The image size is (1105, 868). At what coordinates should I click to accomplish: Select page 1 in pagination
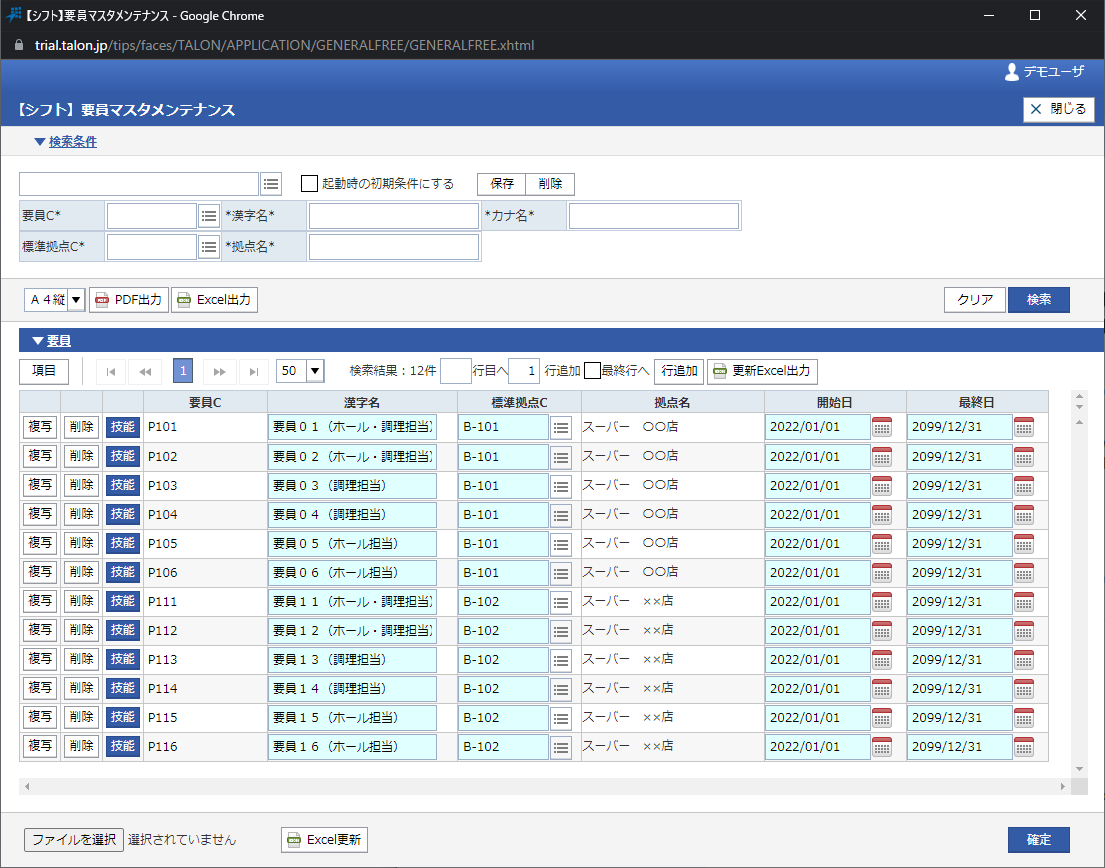coord(183,371)
